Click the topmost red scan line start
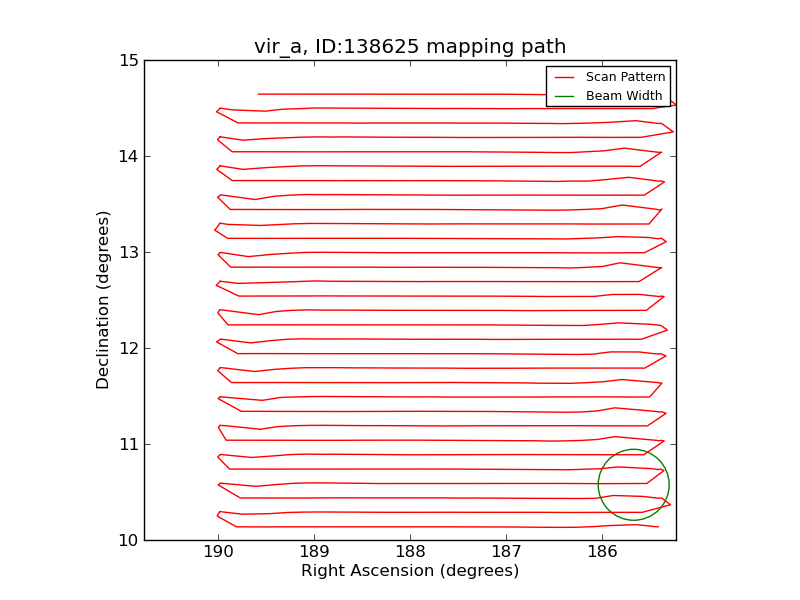 (x=259, y=94)
